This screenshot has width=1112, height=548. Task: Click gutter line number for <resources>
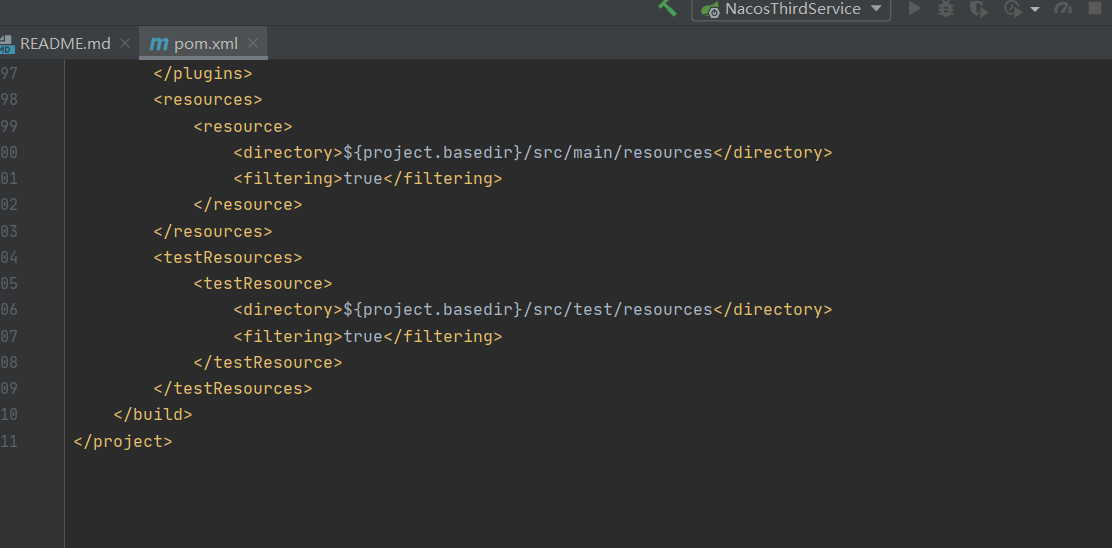pos(9,99)
